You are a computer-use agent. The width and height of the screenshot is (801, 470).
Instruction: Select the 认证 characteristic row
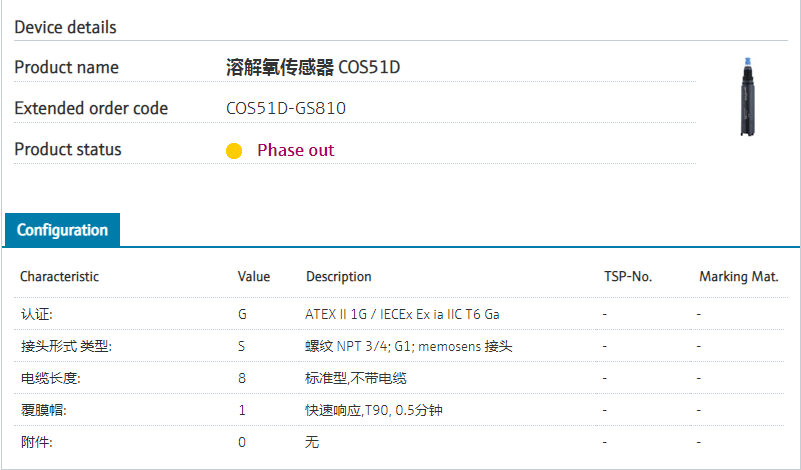(38, 314)
